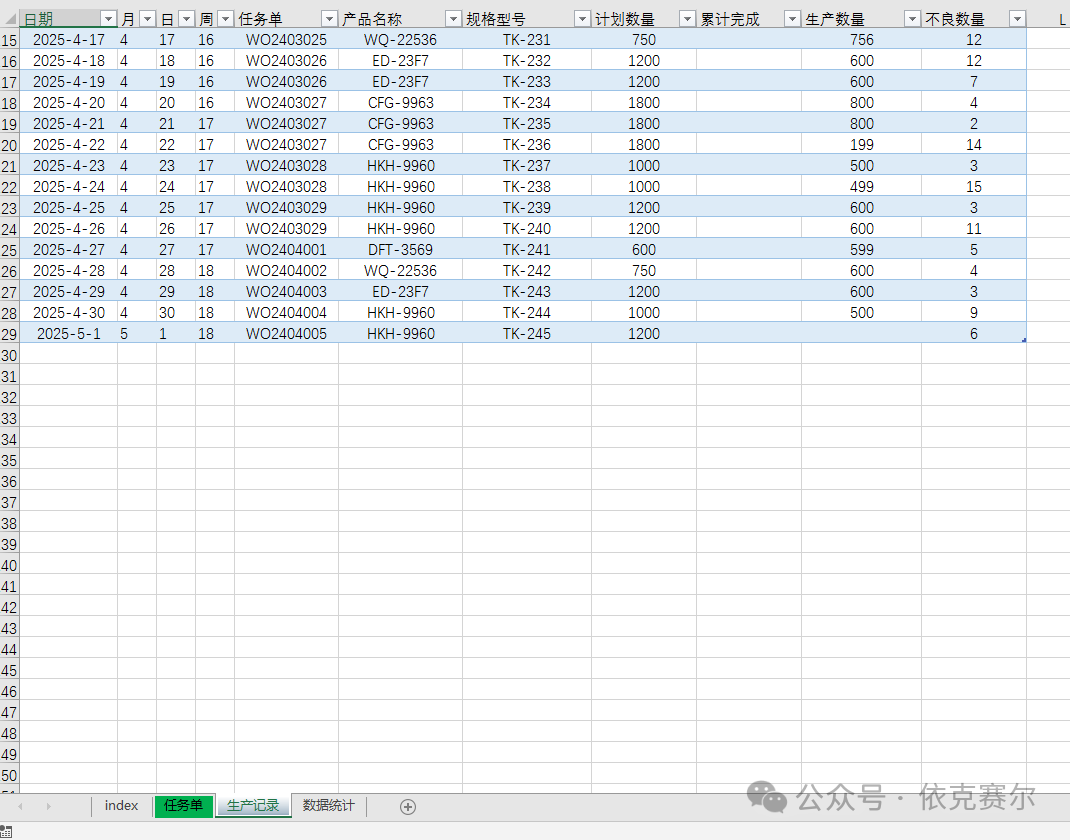Click the previous sheet navigation arrow
This screenshot has width=1070, height=840.
(x=20, y=807)
